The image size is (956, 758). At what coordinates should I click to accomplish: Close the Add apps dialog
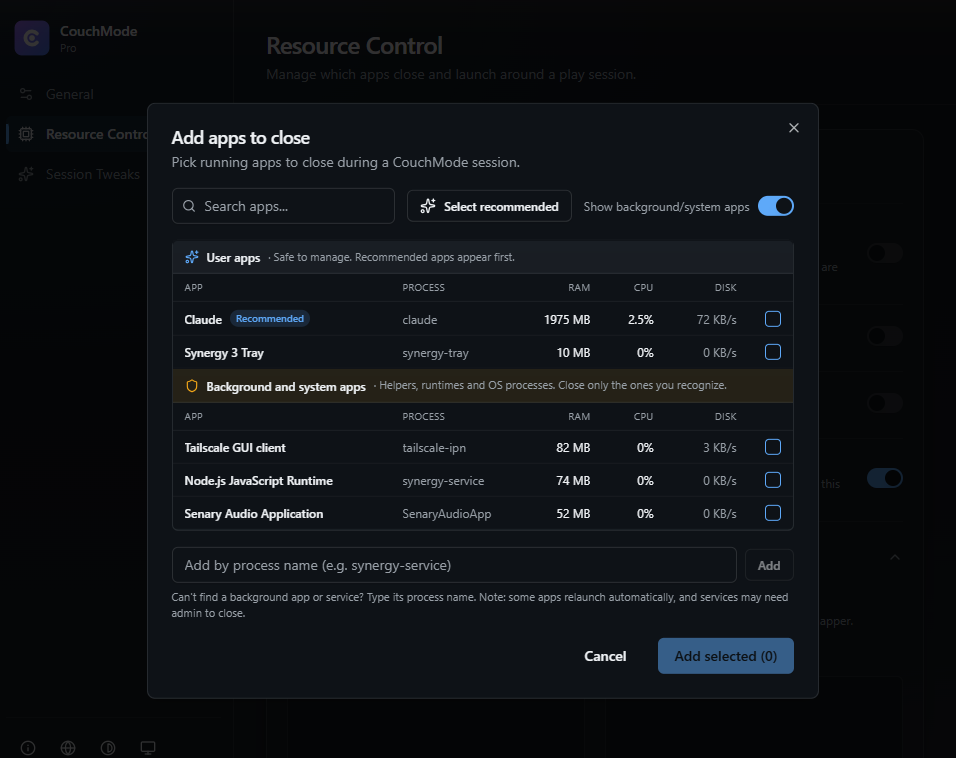(x=793, y=128)
